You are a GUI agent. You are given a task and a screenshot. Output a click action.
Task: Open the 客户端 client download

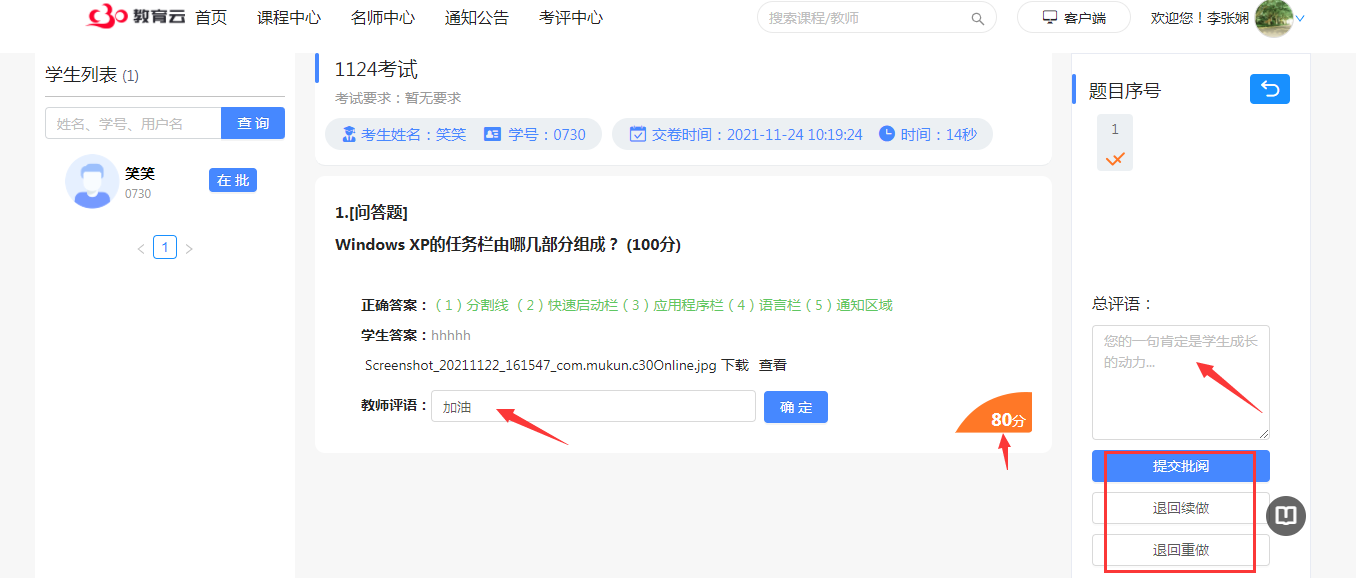(x=1073, y=18)
